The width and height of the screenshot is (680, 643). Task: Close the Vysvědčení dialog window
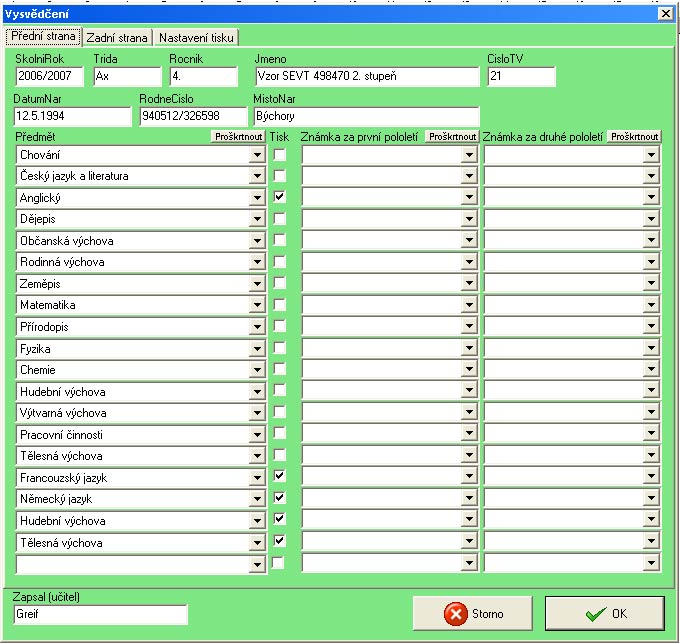click(664, 13)
